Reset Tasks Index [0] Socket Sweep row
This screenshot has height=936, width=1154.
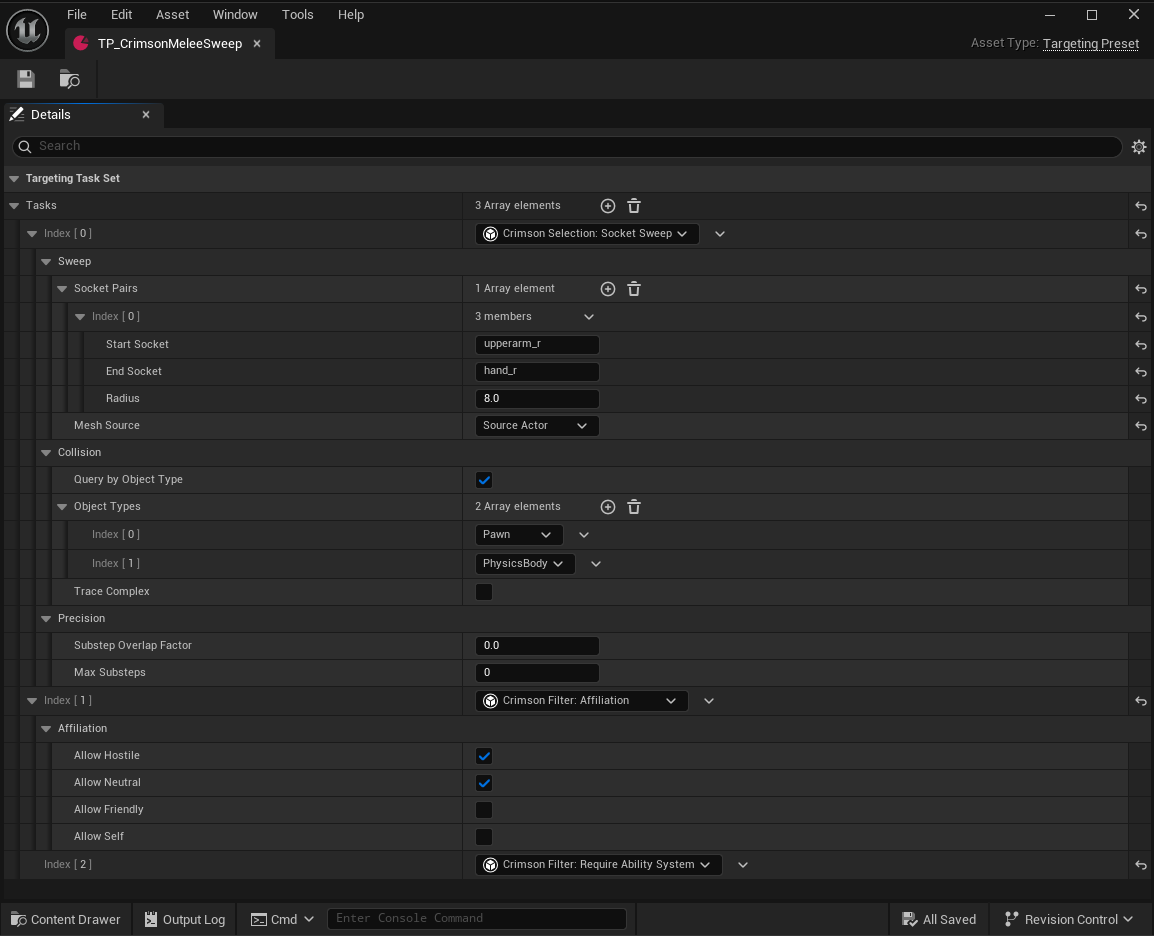[1141, 234]
